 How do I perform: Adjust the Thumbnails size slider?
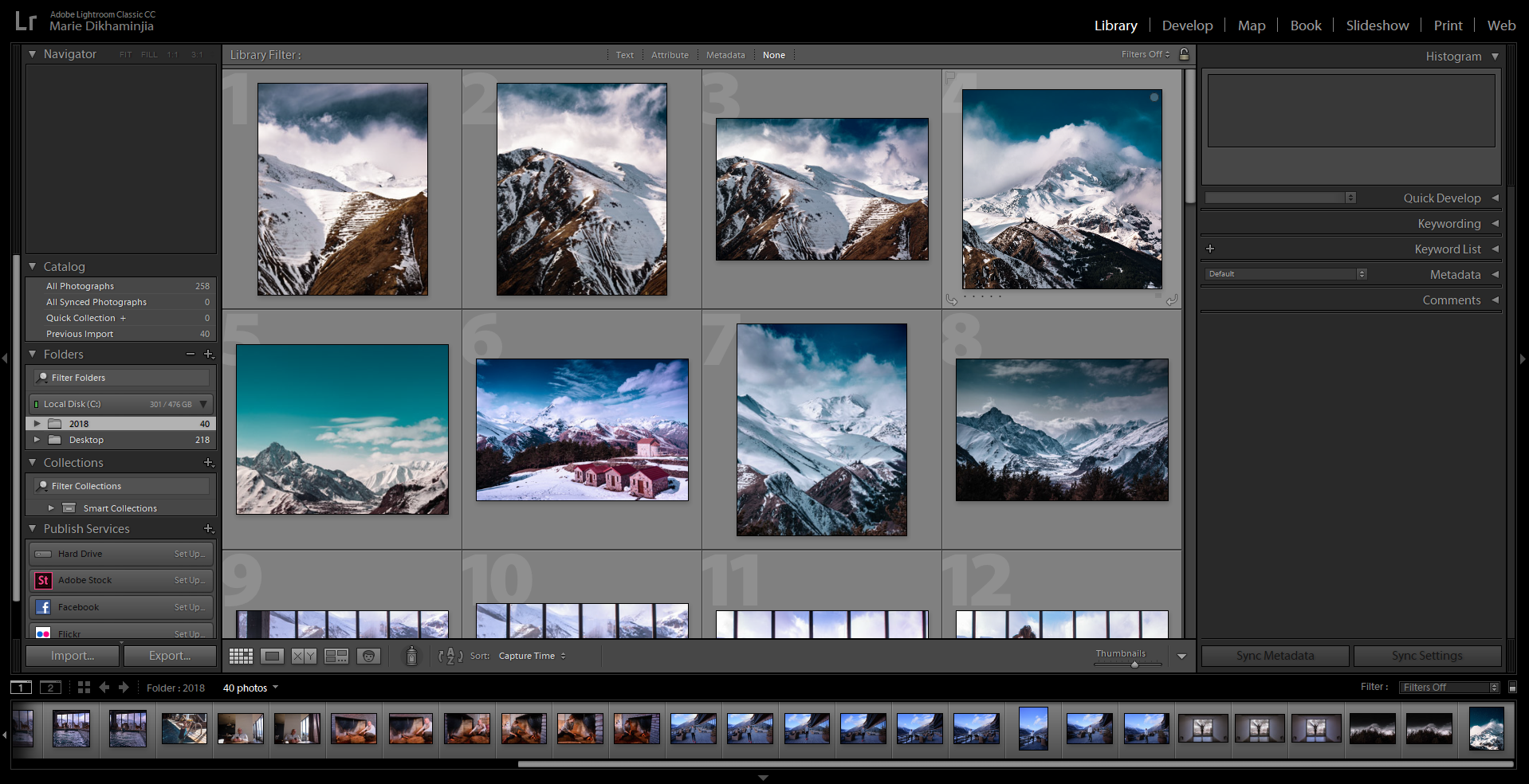(x=1134, y=664)
